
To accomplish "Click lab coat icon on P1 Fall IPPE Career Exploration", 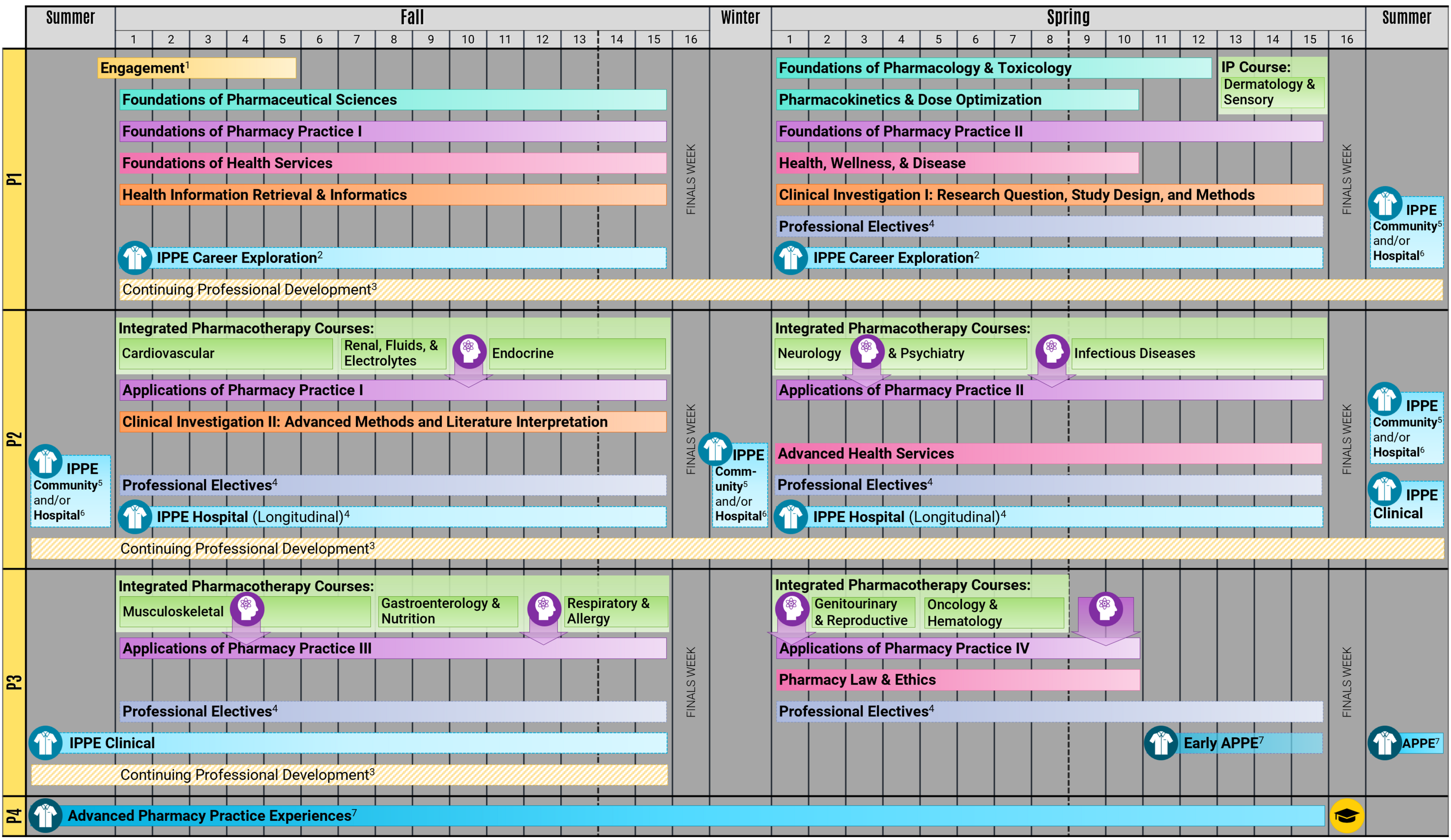I will click(x=135, y=258).
